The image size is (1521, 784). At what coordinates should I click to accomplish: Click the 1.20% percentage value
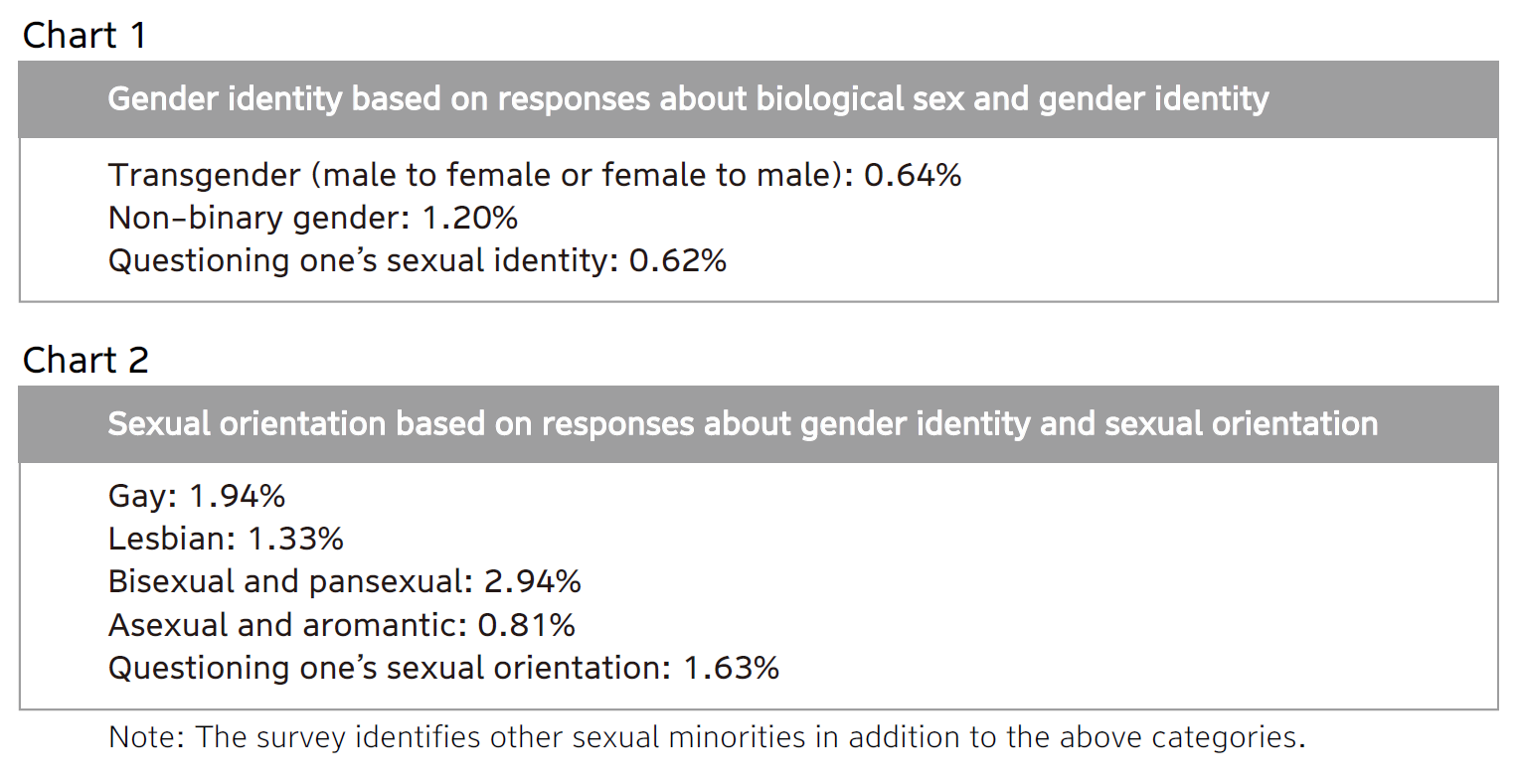(x=469, y=218)
